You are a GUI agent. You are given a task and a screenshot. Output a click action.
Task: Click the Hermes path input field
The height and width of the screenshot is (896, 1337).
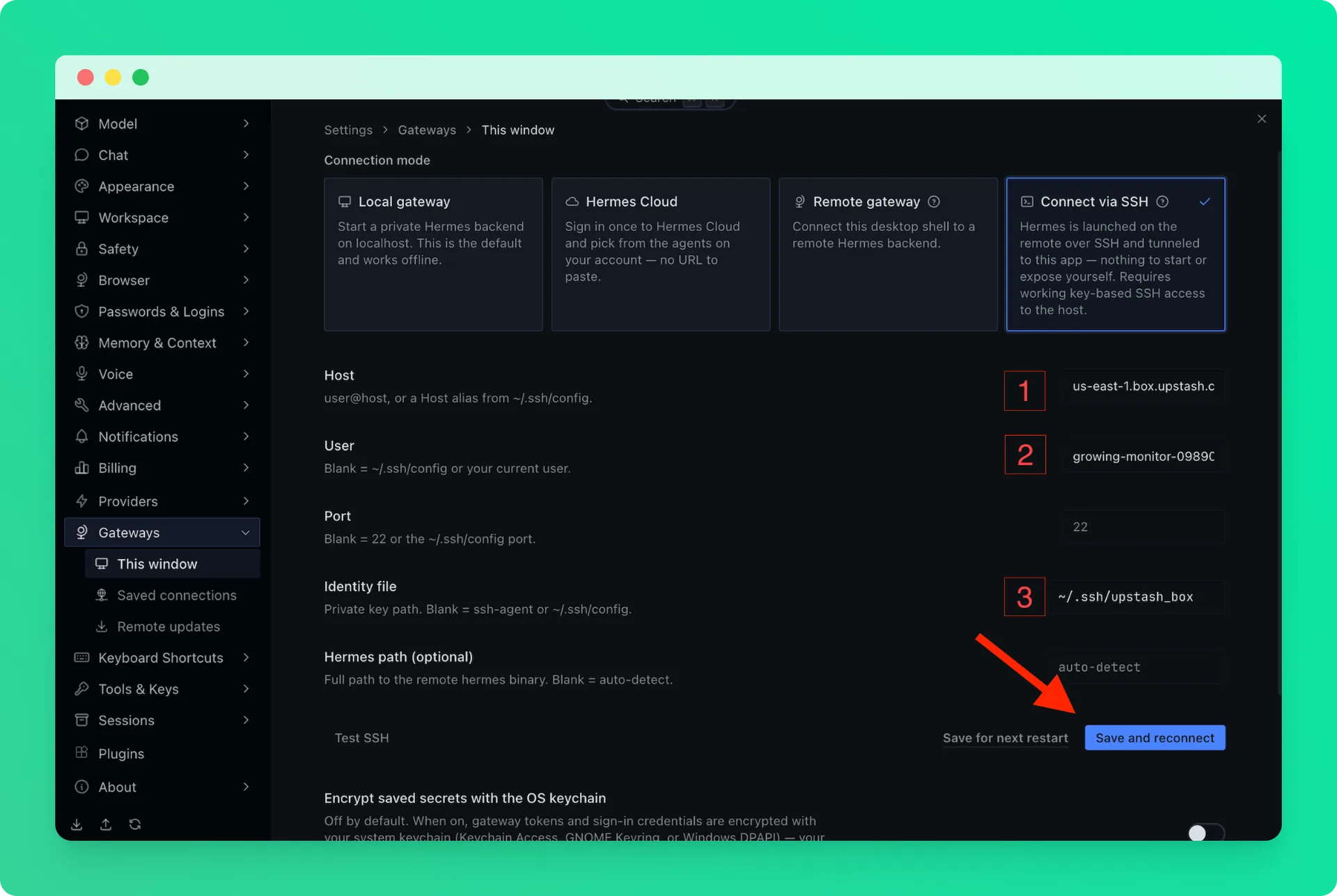coord(1136,668)
